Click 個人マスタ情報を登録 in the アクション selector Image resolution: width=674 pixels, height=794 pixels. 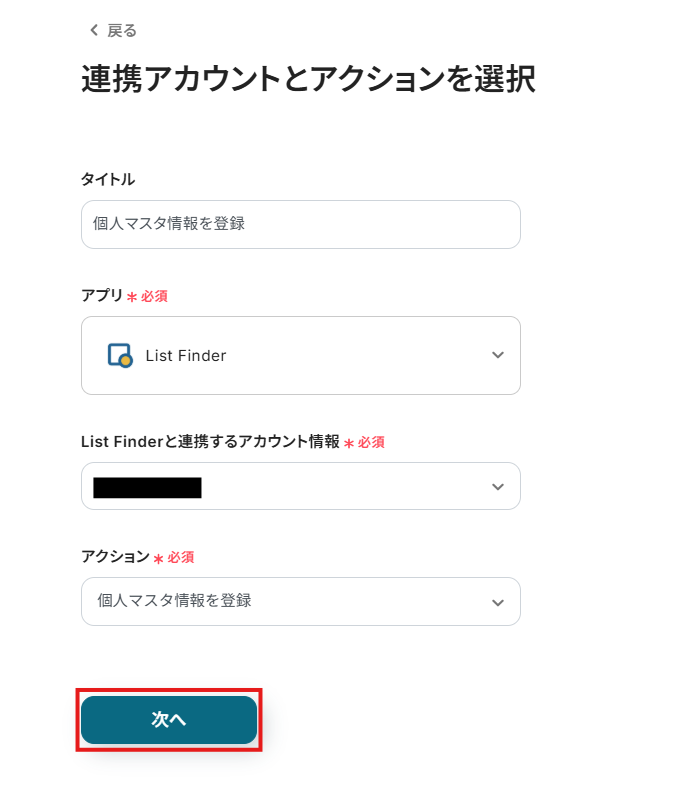[x=174, y=601]
